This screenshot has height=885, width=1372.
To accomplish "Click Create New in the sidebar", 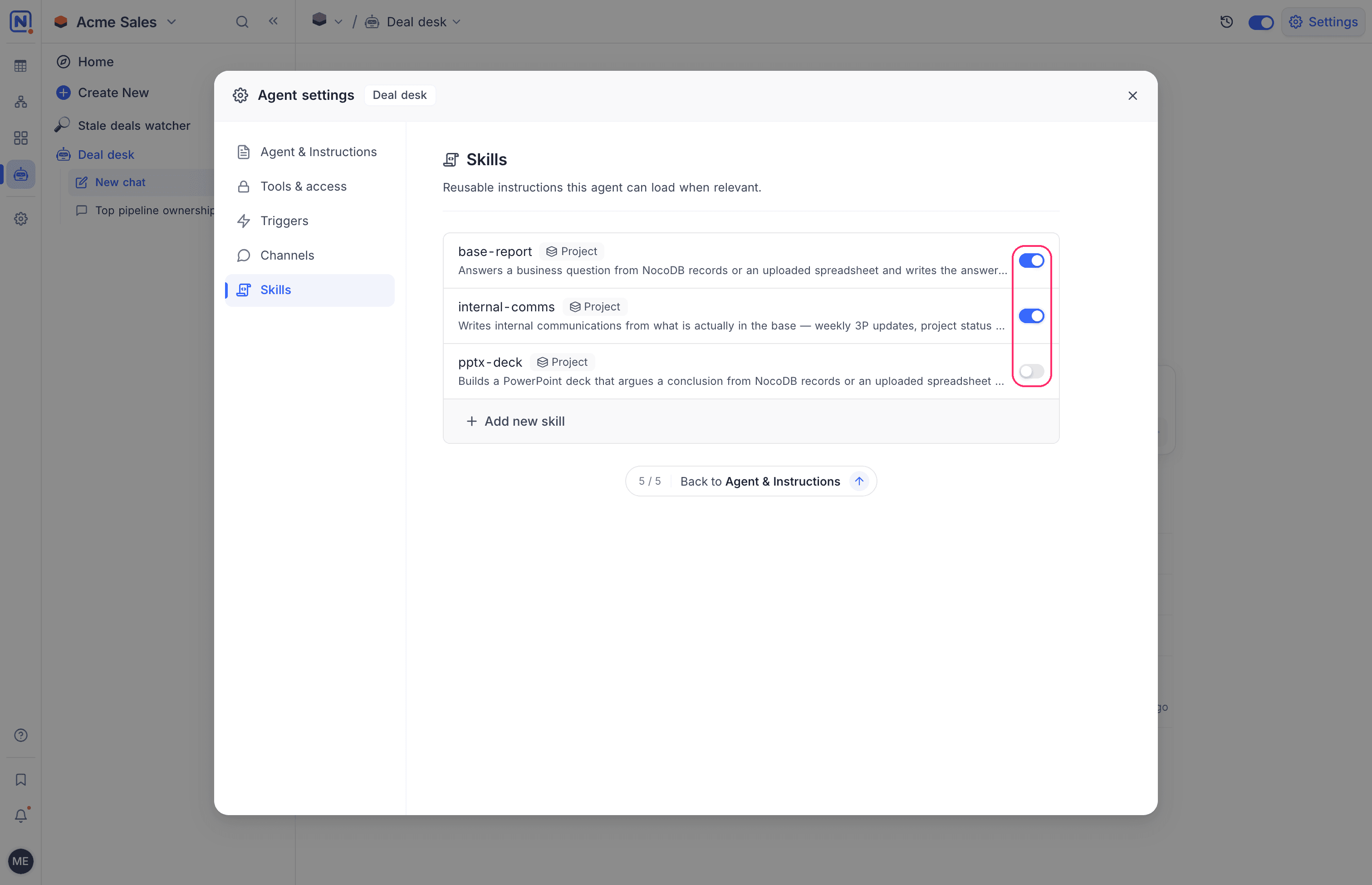I will point(102,93).
